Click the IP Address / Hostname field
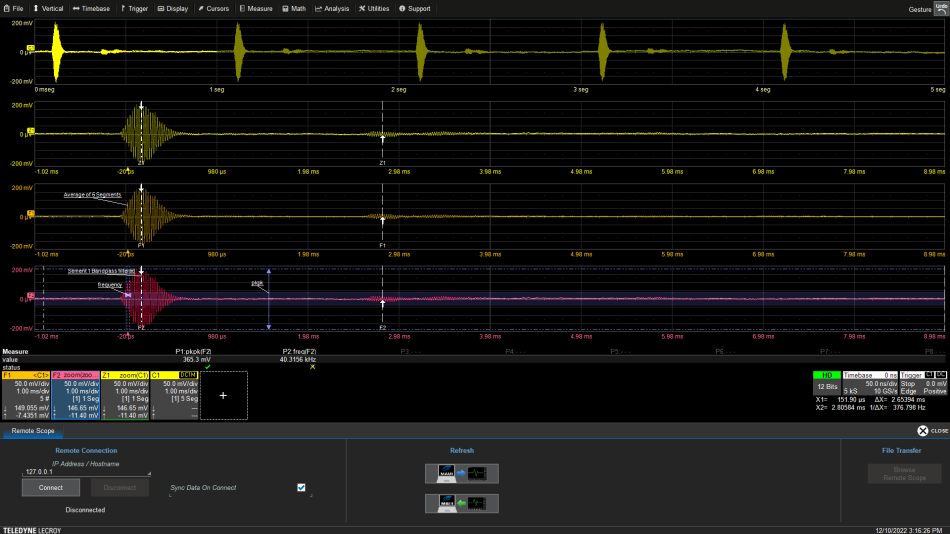The height and width of the screenshot is (534, 950). tap(86, 472)
